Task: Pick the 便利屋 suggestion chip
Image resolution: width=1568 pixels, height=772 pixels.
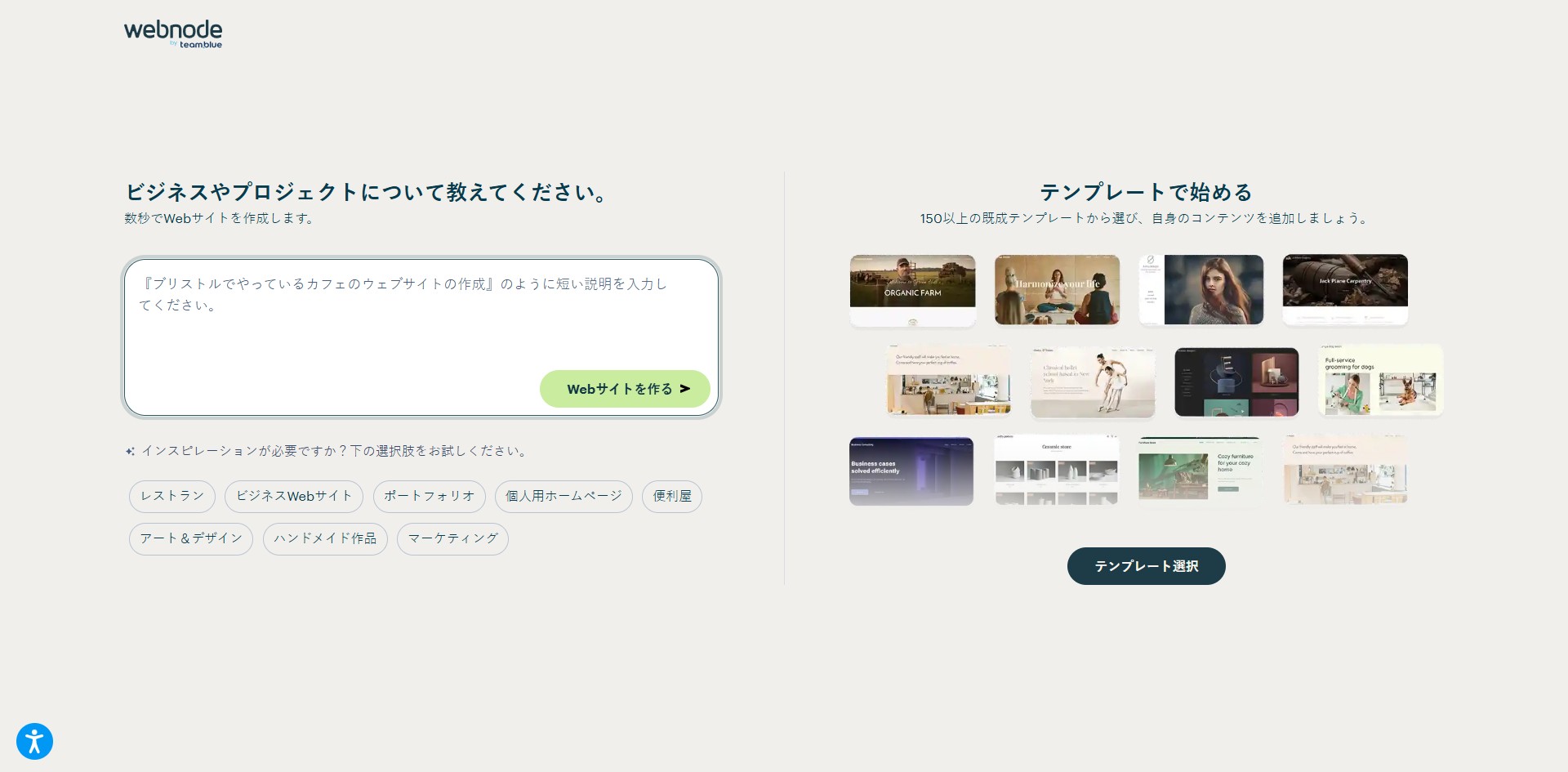Action: coord(672,497)
